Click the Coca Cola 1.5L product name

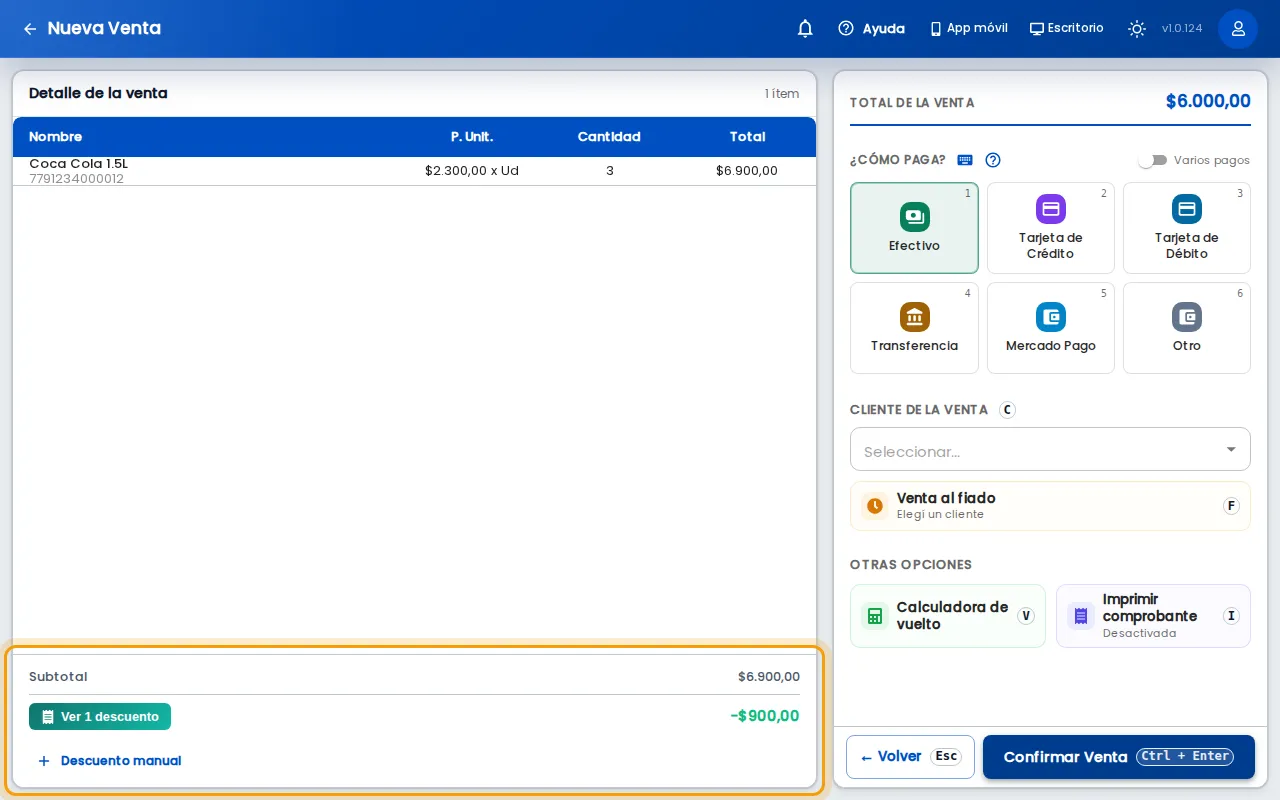pos(78,164)
